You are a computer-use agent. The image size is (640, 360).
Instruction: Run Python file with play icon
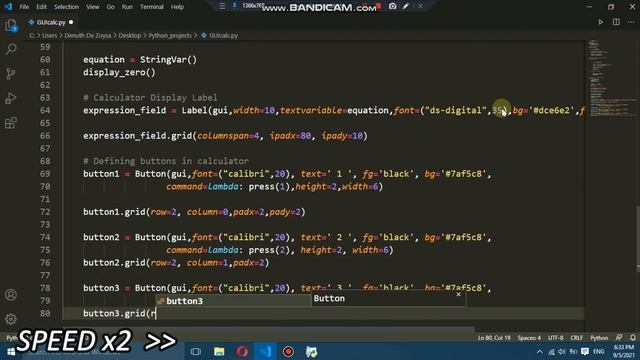pos(600,22)
